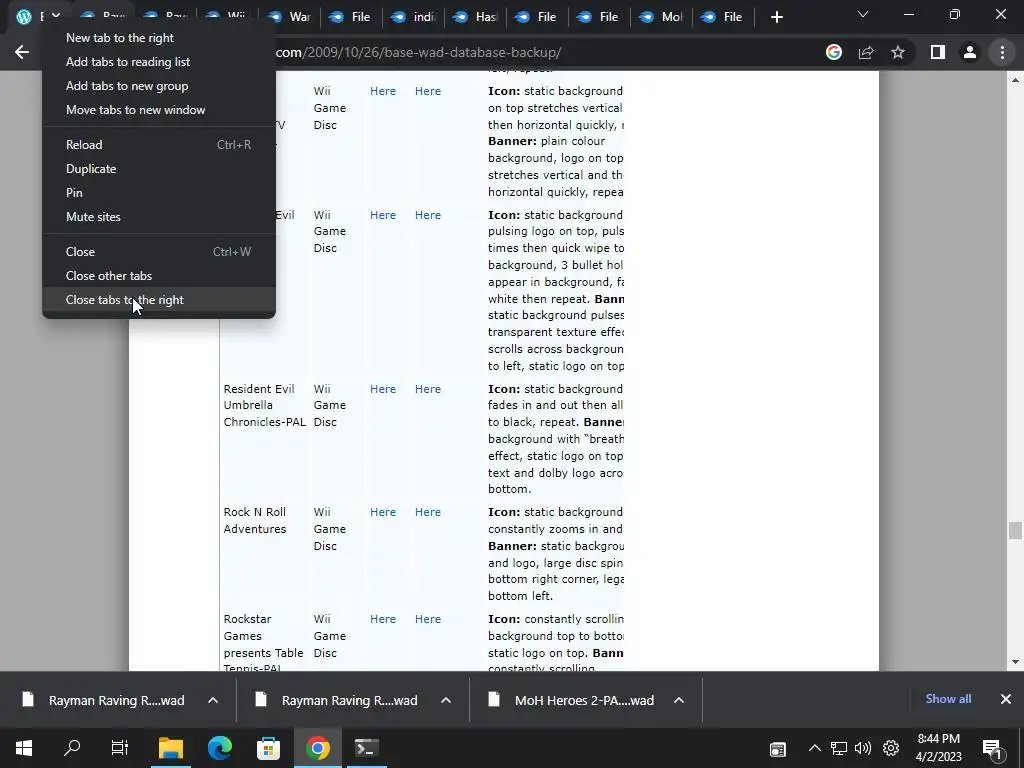The width and height of the screenshot is (1024, 768).
Task: Open File Explorer from taskbar
Action: (170, 748)
